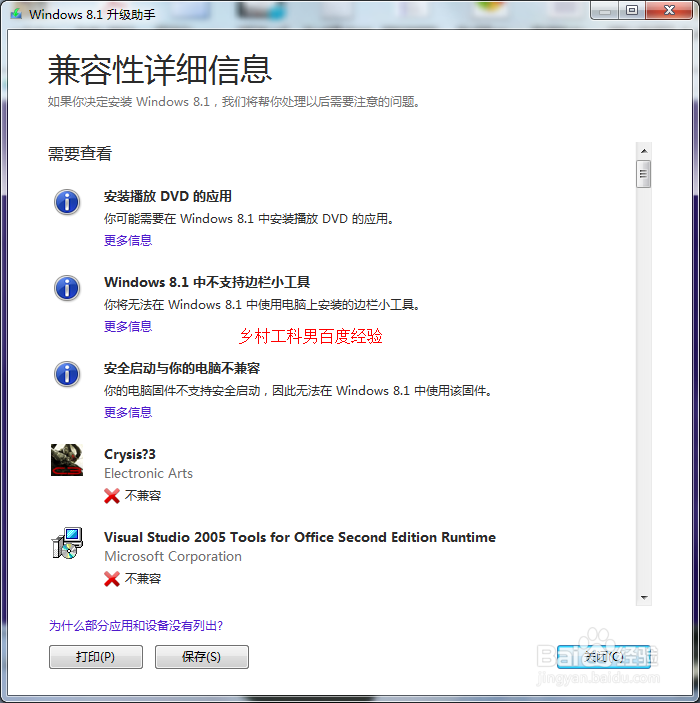
Task: Click the red X under Microsoft Corporation
Action: (x=112, y=579)
